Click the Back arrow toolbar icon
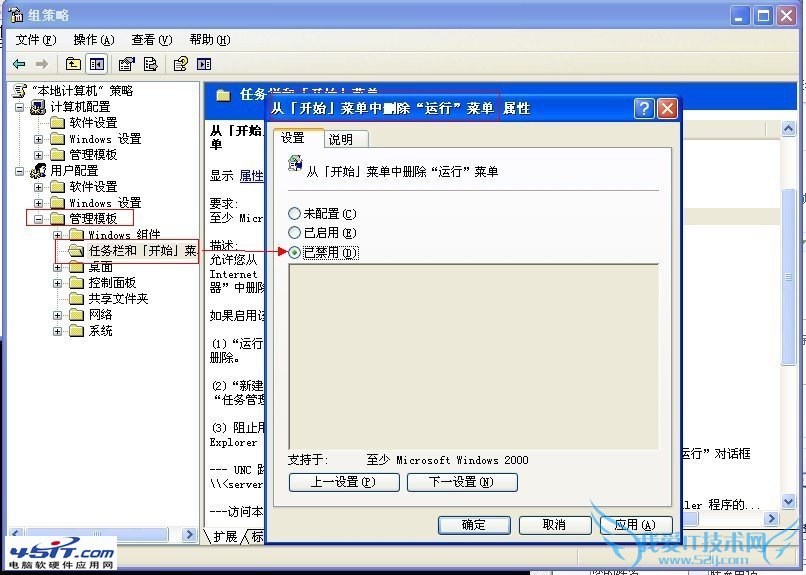The height and width of the screenshot is (575, 806). [x=20, y=64]
